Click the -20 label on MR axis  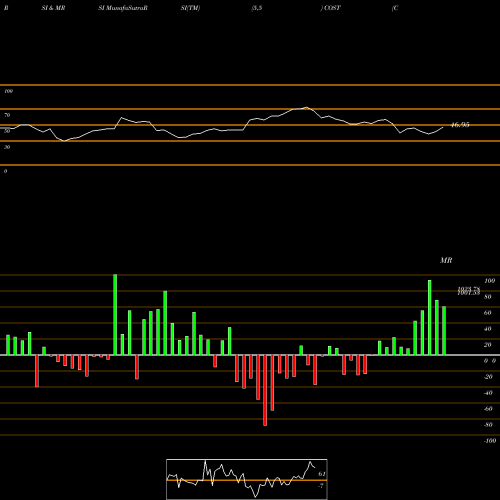488,377
